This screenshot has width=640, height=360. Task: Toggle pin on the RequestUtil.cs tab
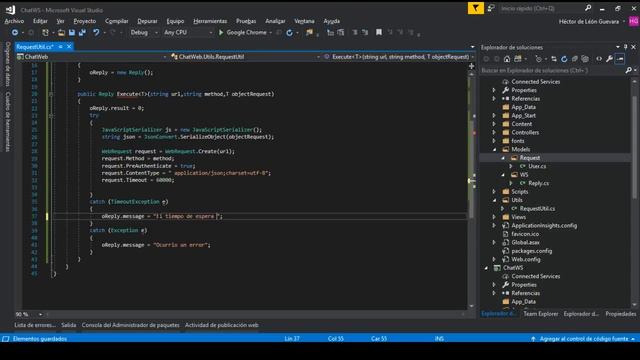pyautogui.click(x=60, y=47)
